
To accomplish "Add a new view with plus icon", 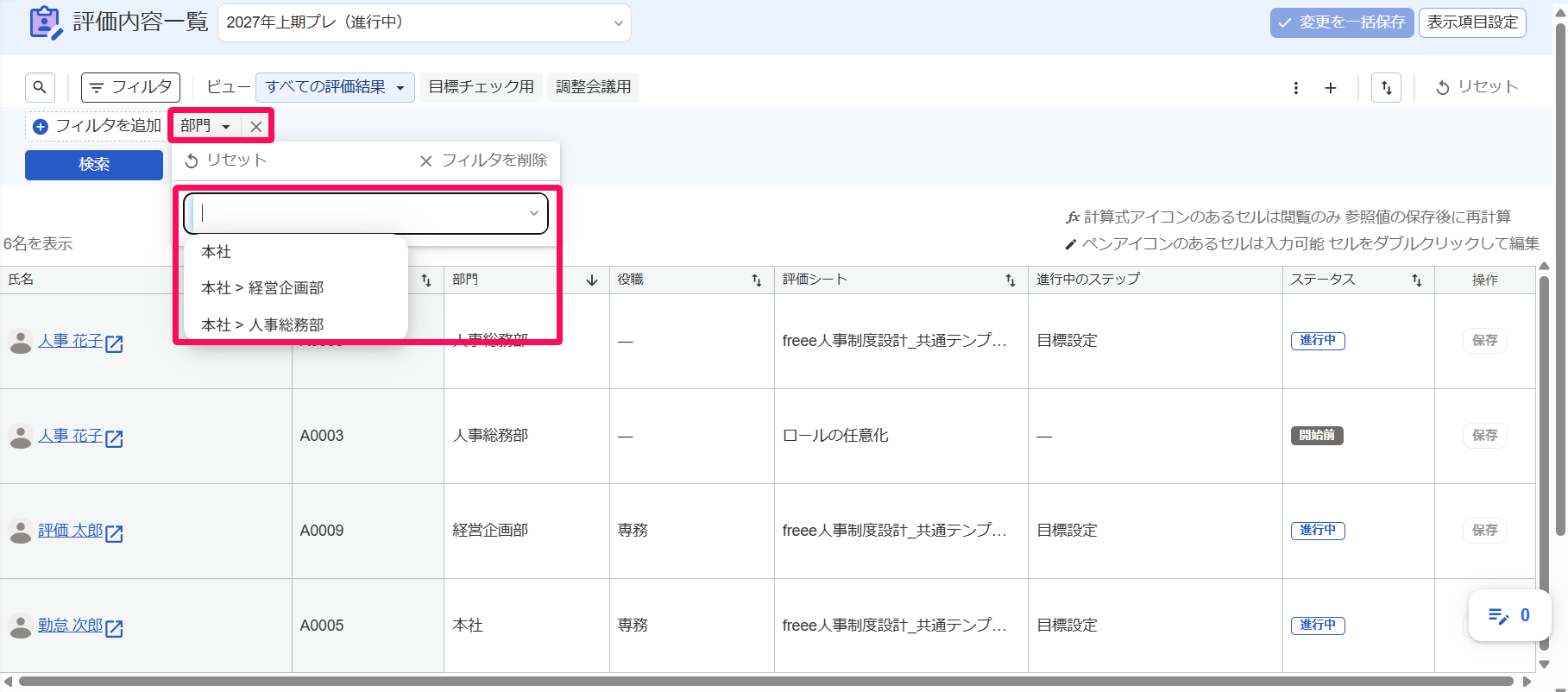I will (x=1331, y=88).
